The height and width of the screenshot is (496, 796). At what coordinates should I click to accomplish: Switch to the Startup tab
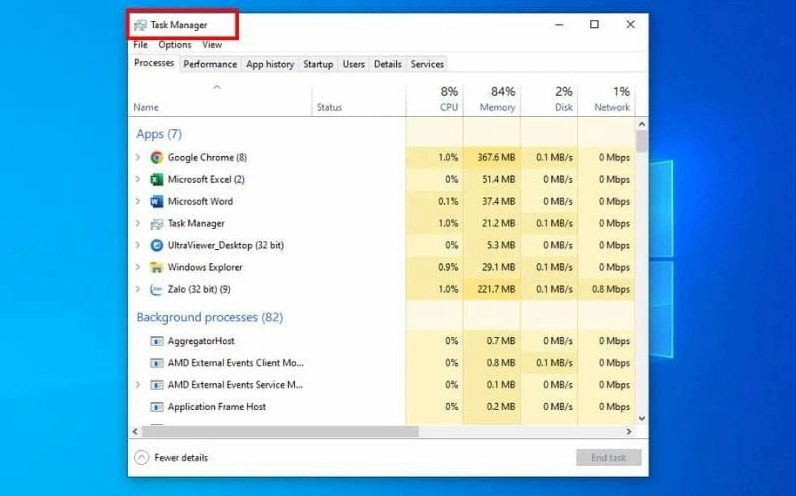(318, 64)
